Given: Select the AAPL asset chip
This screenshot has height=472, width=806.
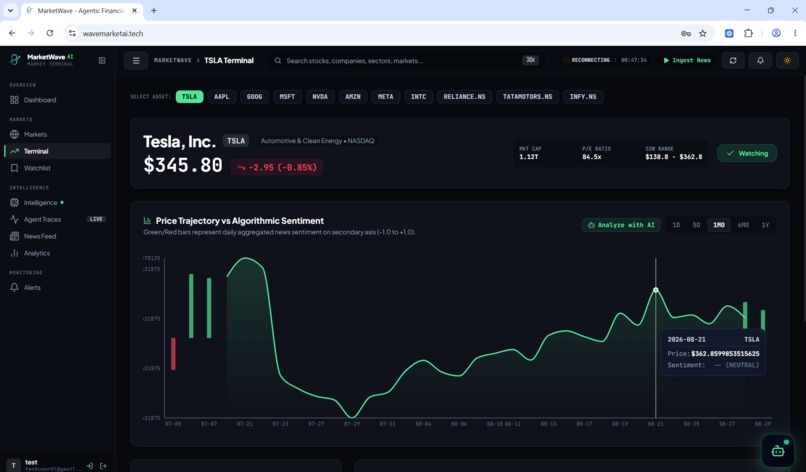Looking at the screenshot, I should tap(222, 97).
